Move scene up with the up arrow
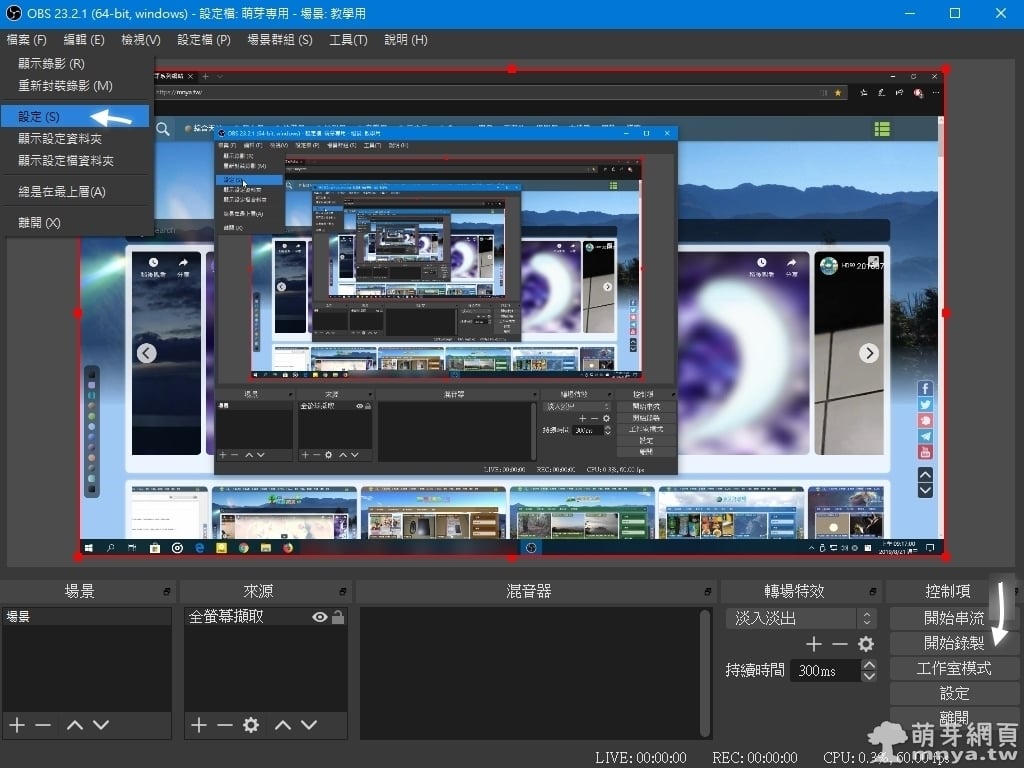Image resolution: width=1024 pixels, height=768 pixels. pos(75,725)
